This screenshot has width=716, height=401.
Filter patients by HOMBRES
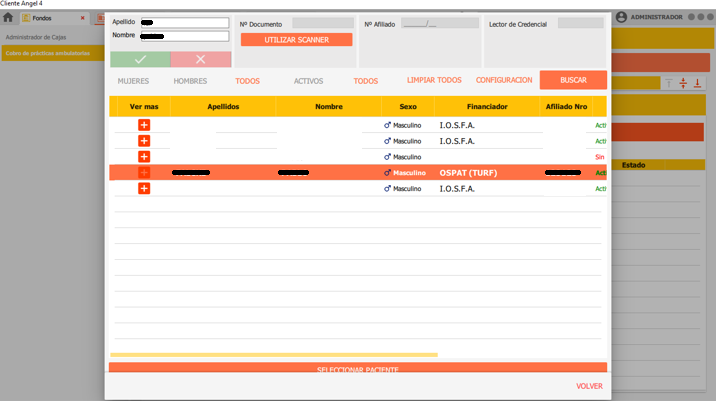click(x=190, y=81)
